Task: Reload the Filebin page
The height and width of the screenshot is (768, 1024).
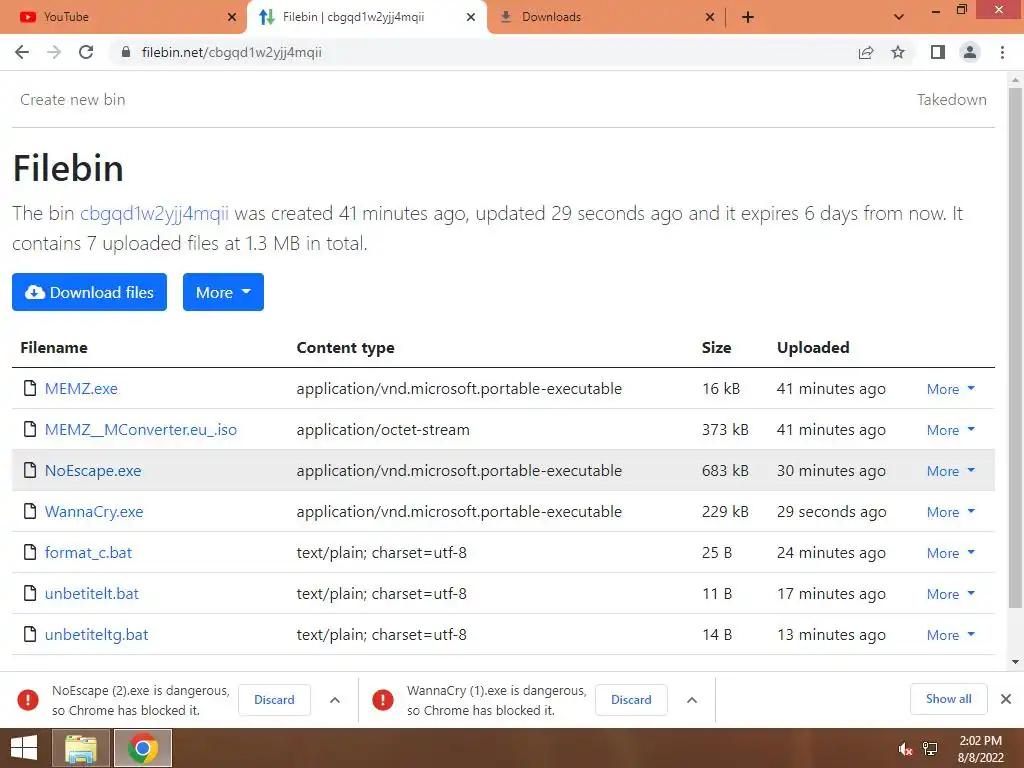Action: click(x=86, y=52)
